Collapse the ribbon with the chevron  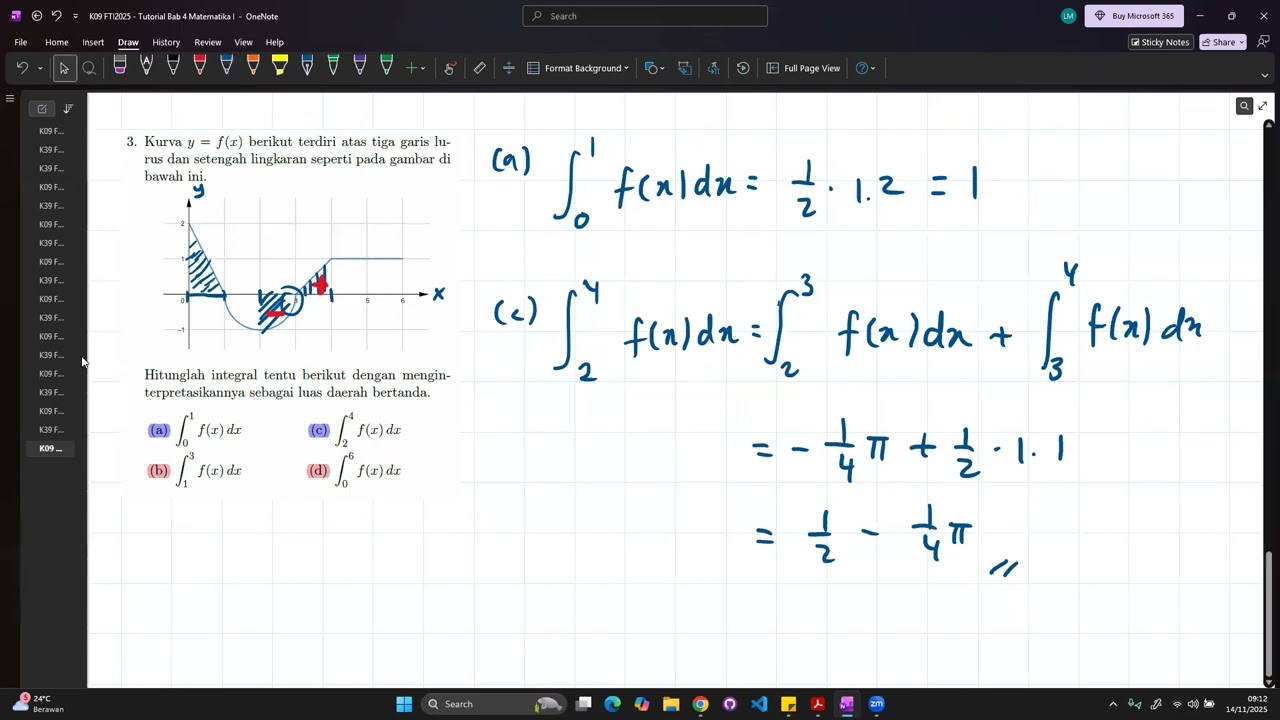[x=1265, y=75]
